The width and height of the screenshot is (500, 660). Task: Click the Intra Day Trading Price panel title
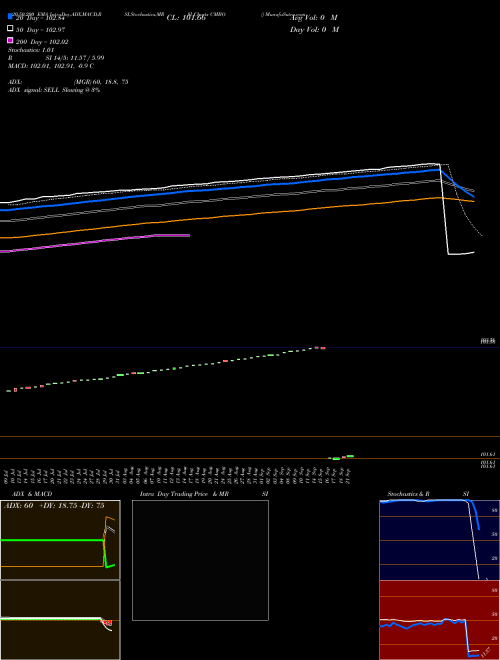[x=184, y=494]
